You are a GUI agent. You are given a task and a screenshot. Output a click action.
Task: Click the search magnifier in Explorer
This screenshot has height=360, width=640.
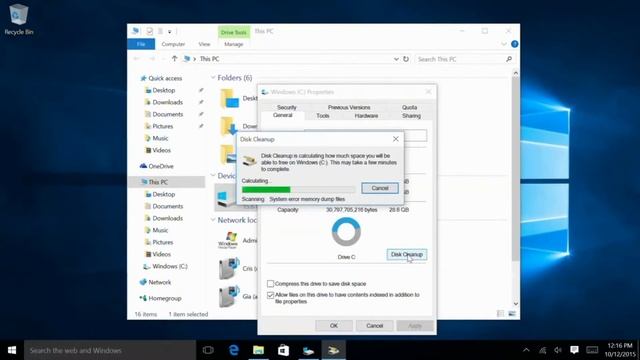(x=509, y=59)
